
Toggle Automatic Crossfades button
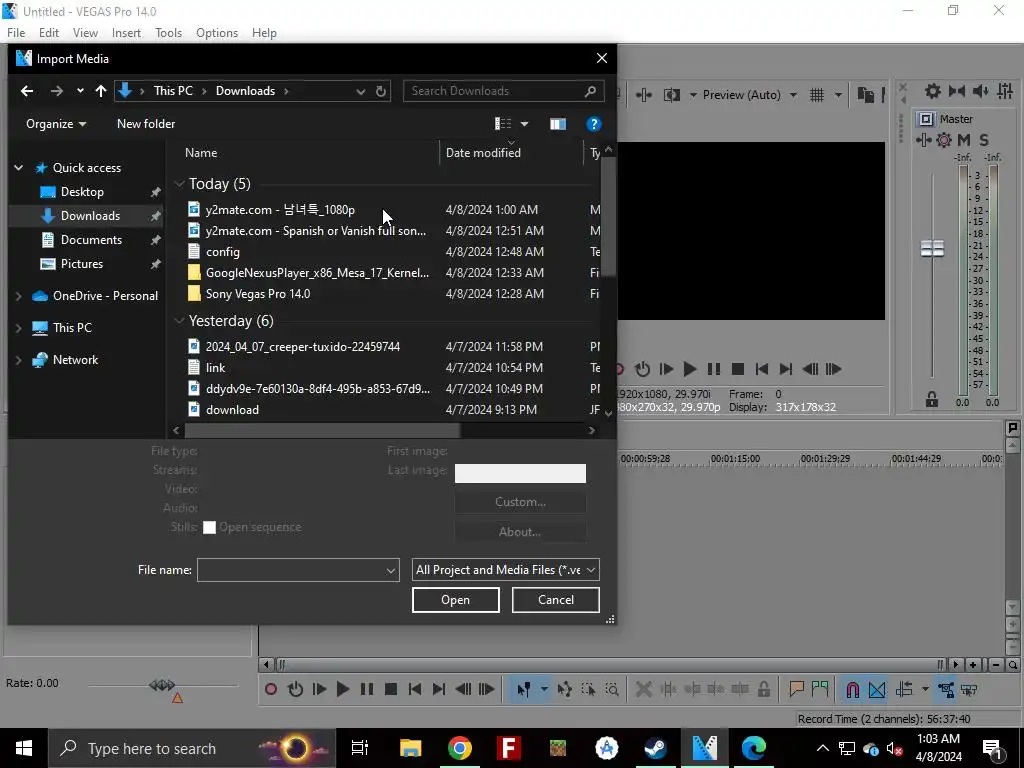[877, 689]
